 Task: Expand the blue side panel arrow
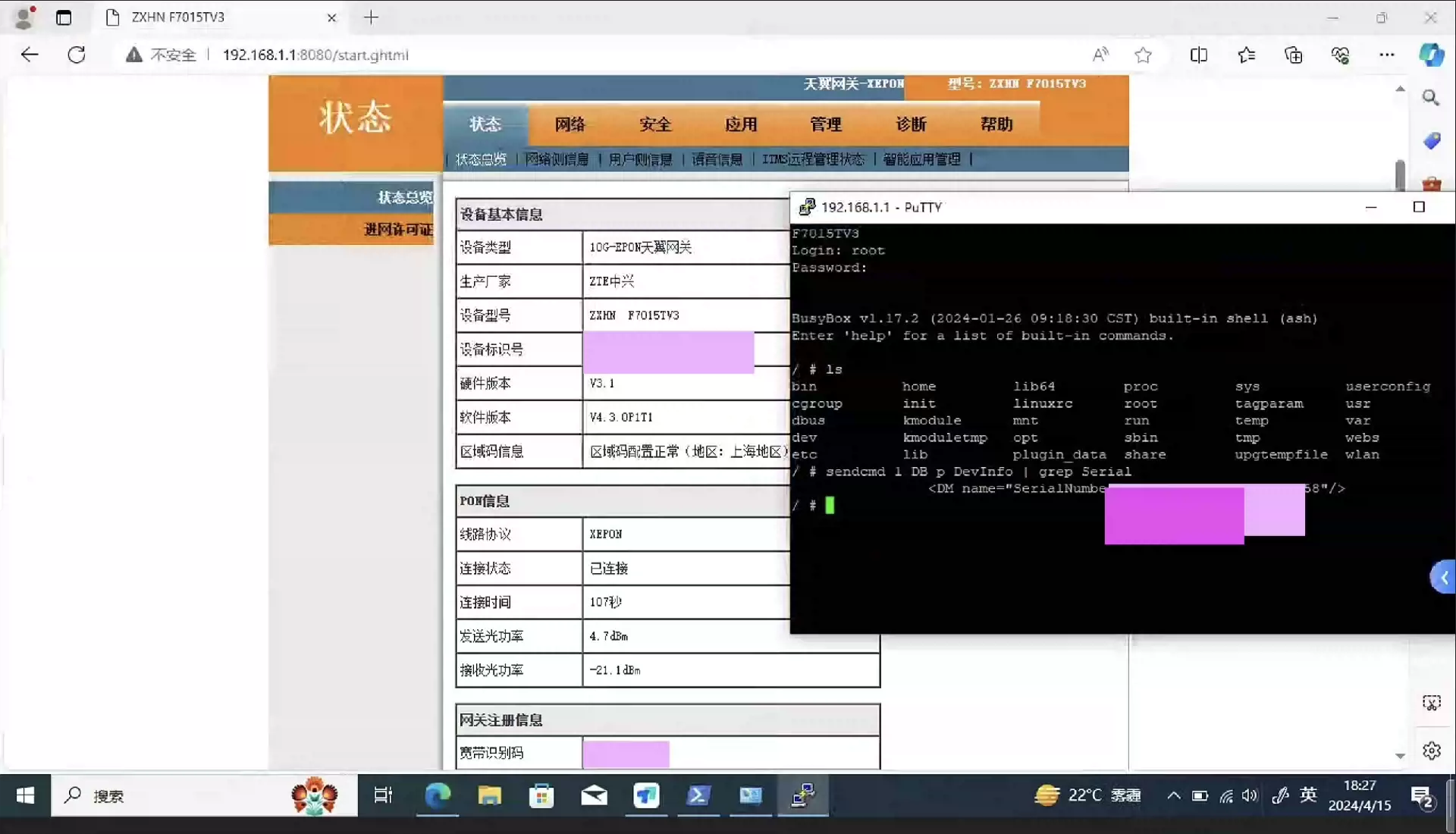1443,578
